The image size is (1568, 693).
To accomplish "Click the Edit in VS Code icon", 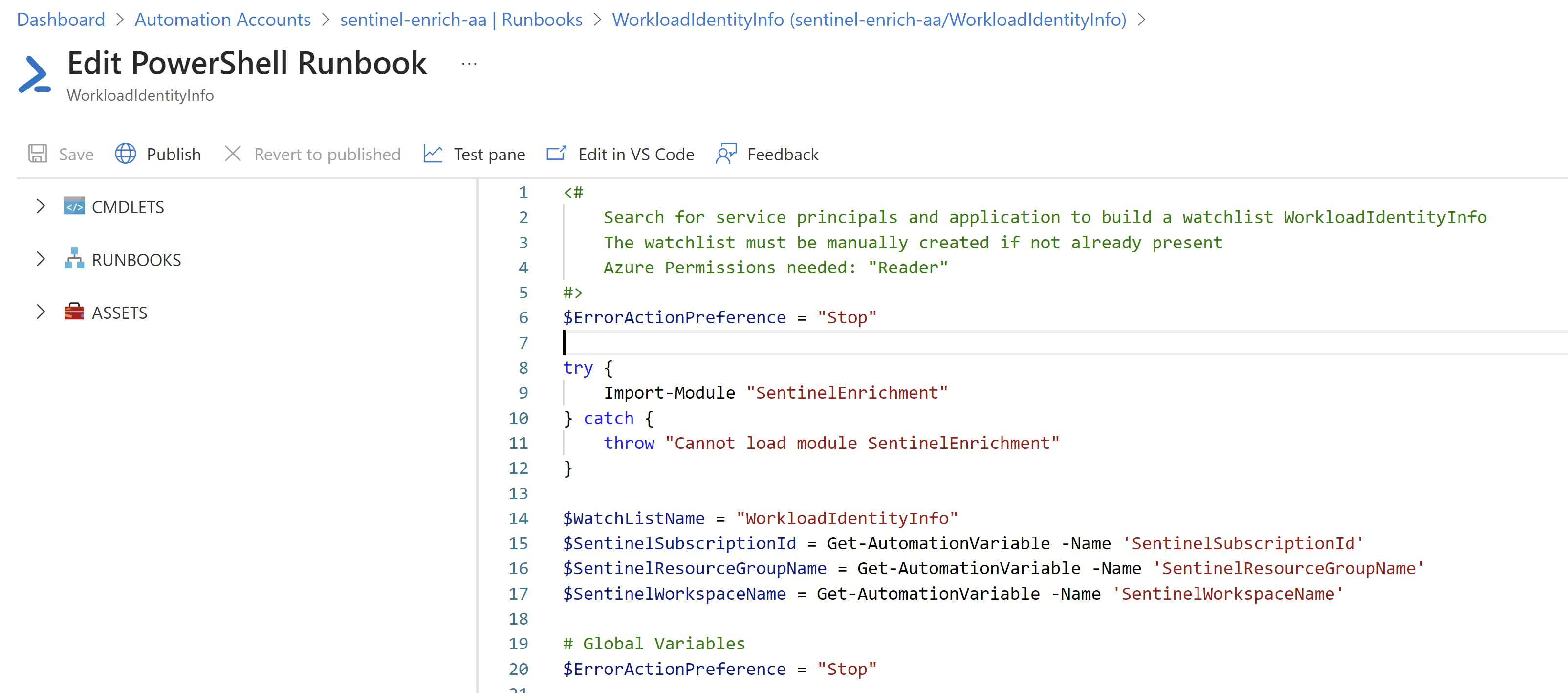I will point(556,154).
